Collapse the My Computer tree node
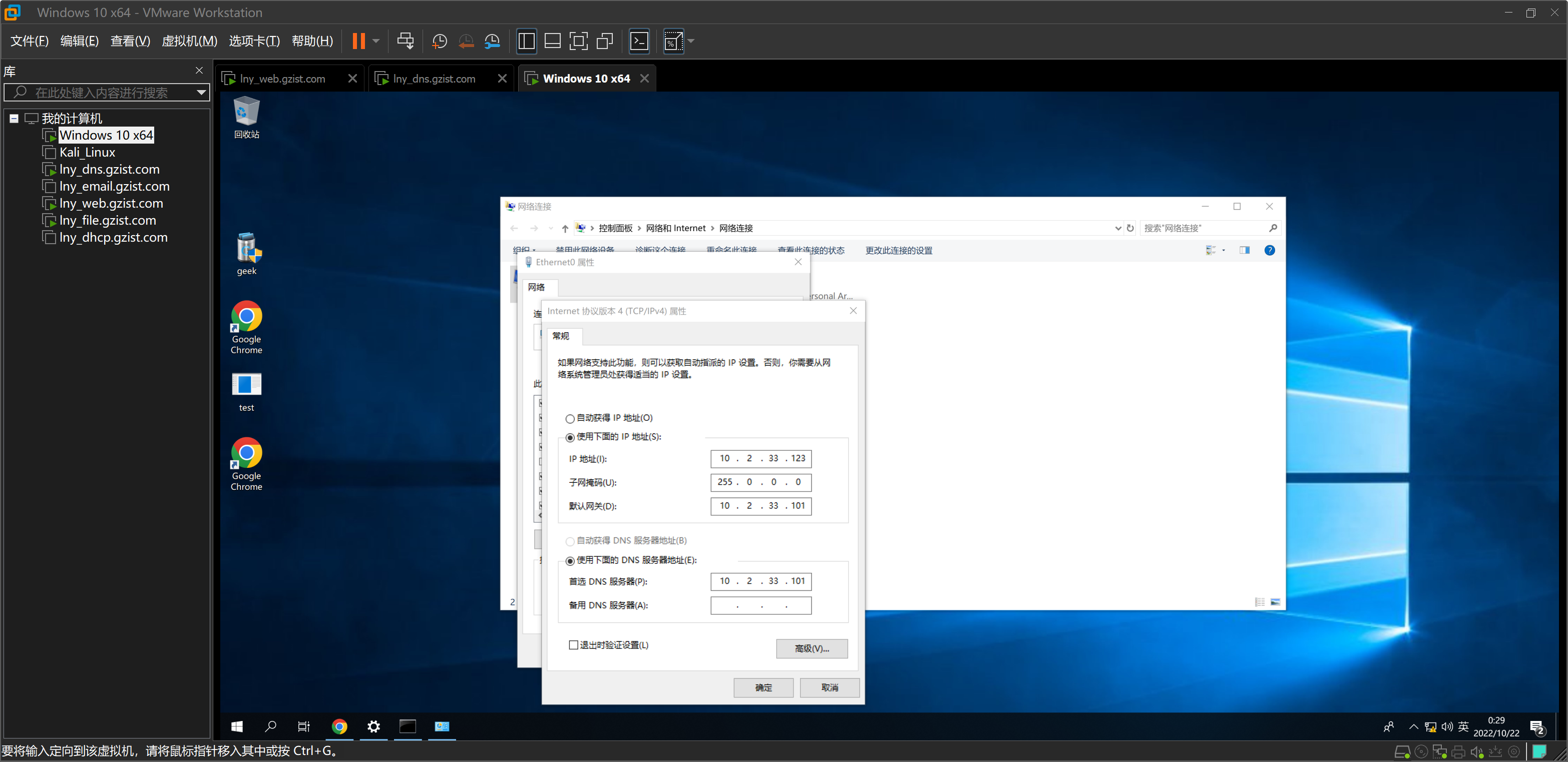Screen dimensions: 1568x762 pos(14,119)
